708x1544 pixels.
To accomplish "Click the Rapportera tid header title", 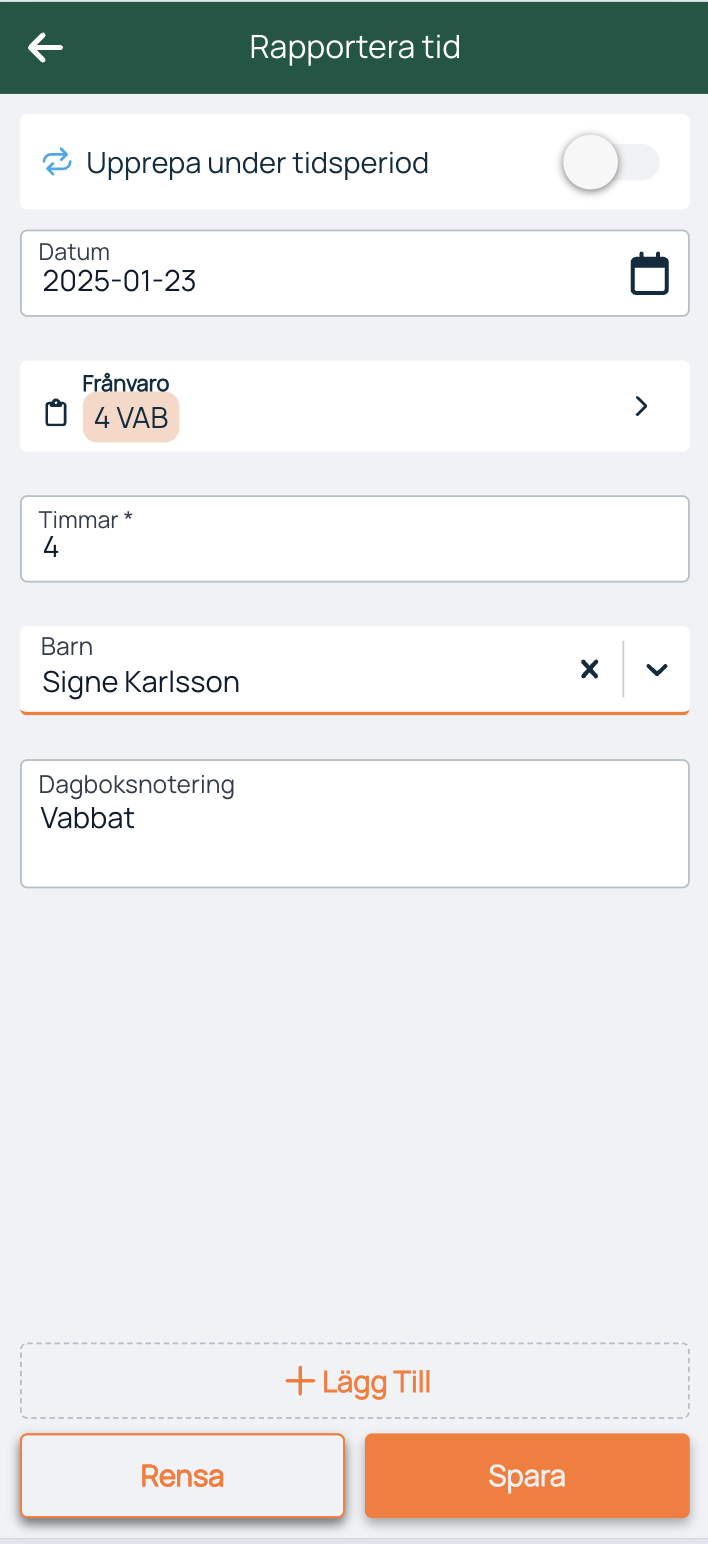I will pyautogui.click(x=355, y=47).
